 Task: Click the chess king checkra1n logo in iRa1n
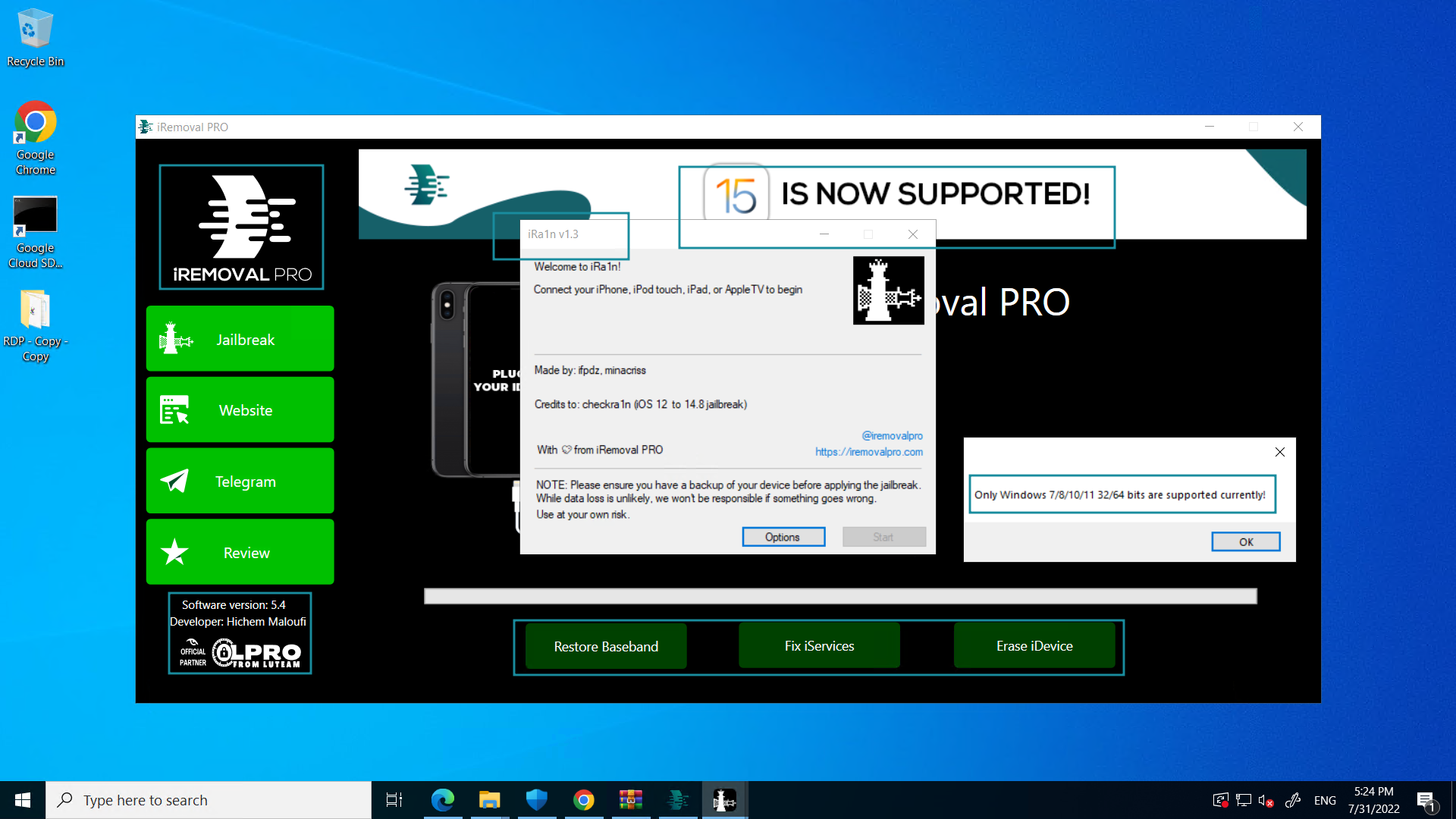tap(888, 290)
